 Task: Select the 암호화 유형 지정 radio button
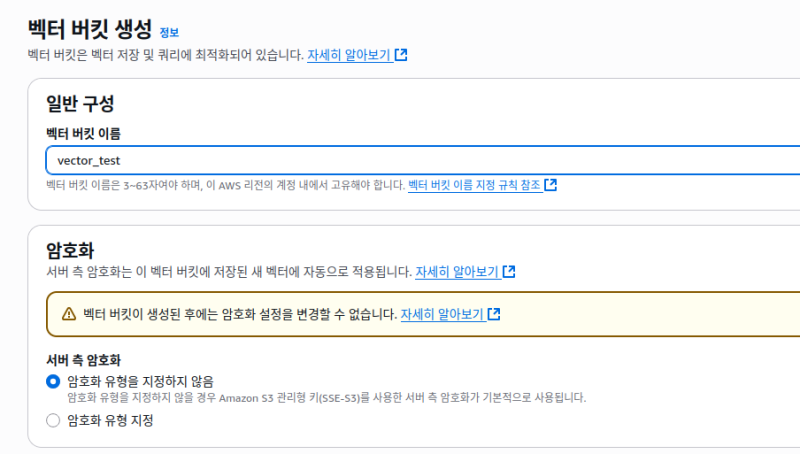(53, 421)
